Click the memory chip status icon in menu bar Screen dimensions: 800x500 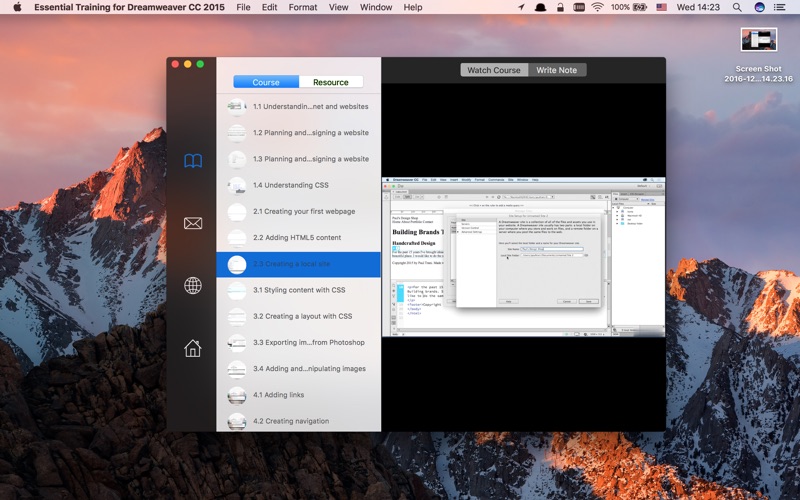(579, 7)
